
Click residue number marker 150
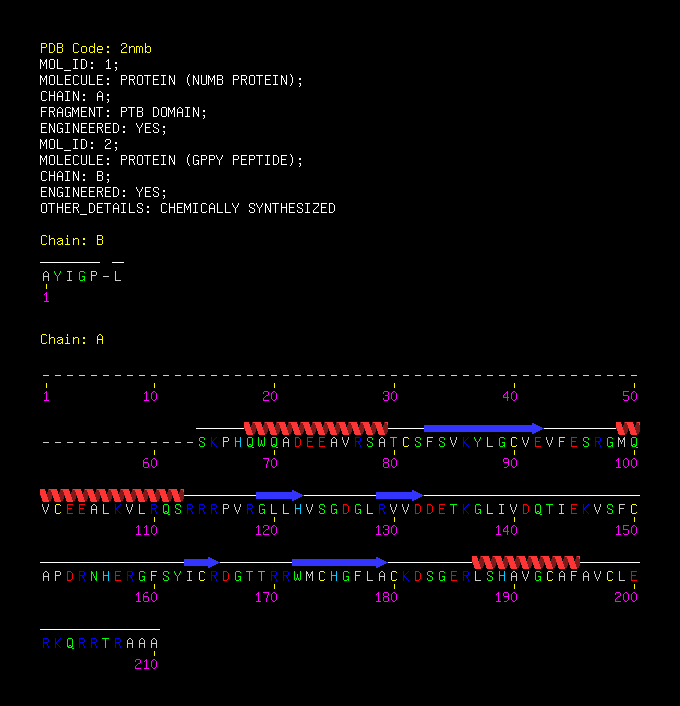(626, 530)
